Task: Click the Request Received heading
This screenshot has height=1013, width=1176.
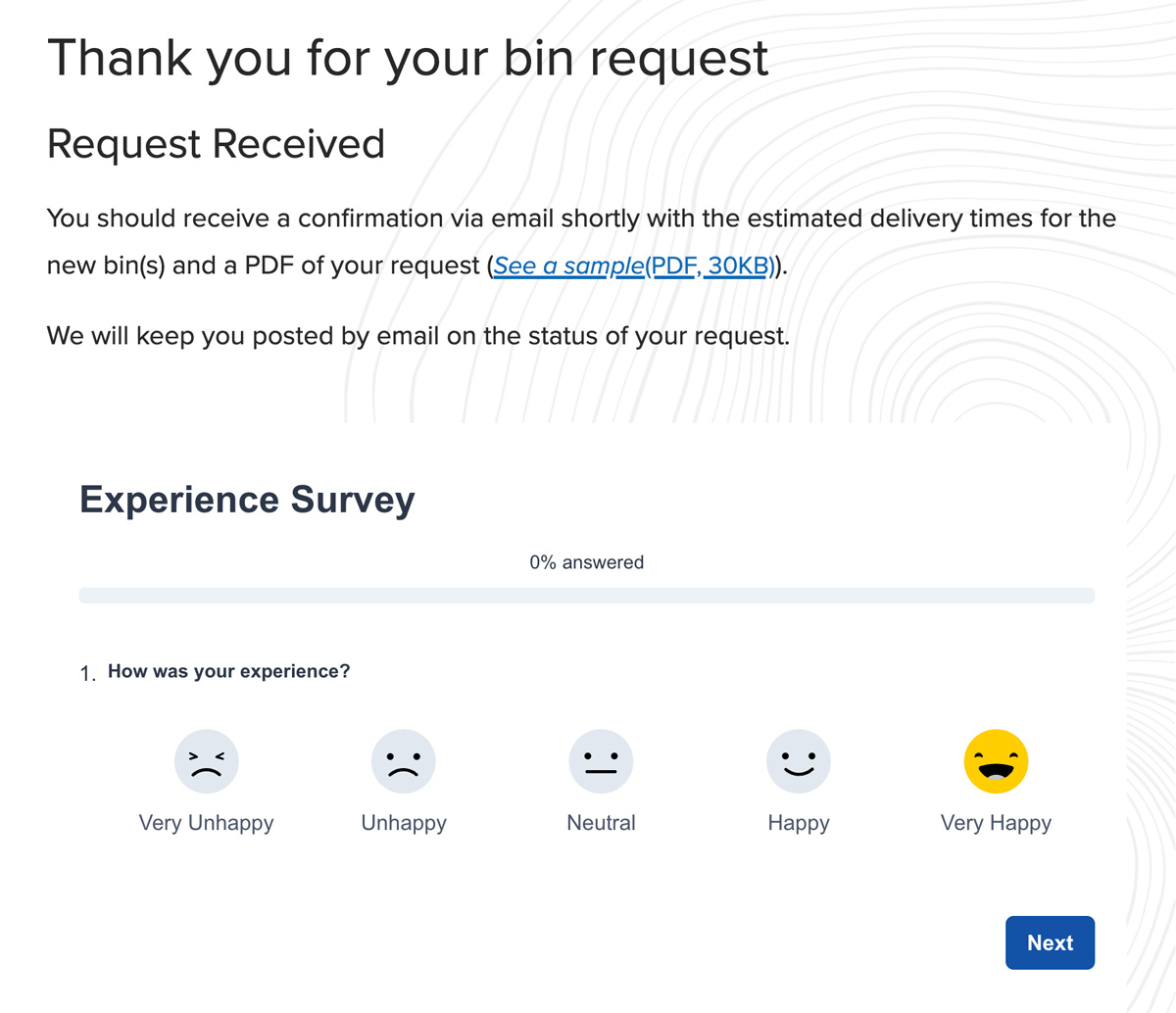Action: pyautogui.click(x=215, y=143)
